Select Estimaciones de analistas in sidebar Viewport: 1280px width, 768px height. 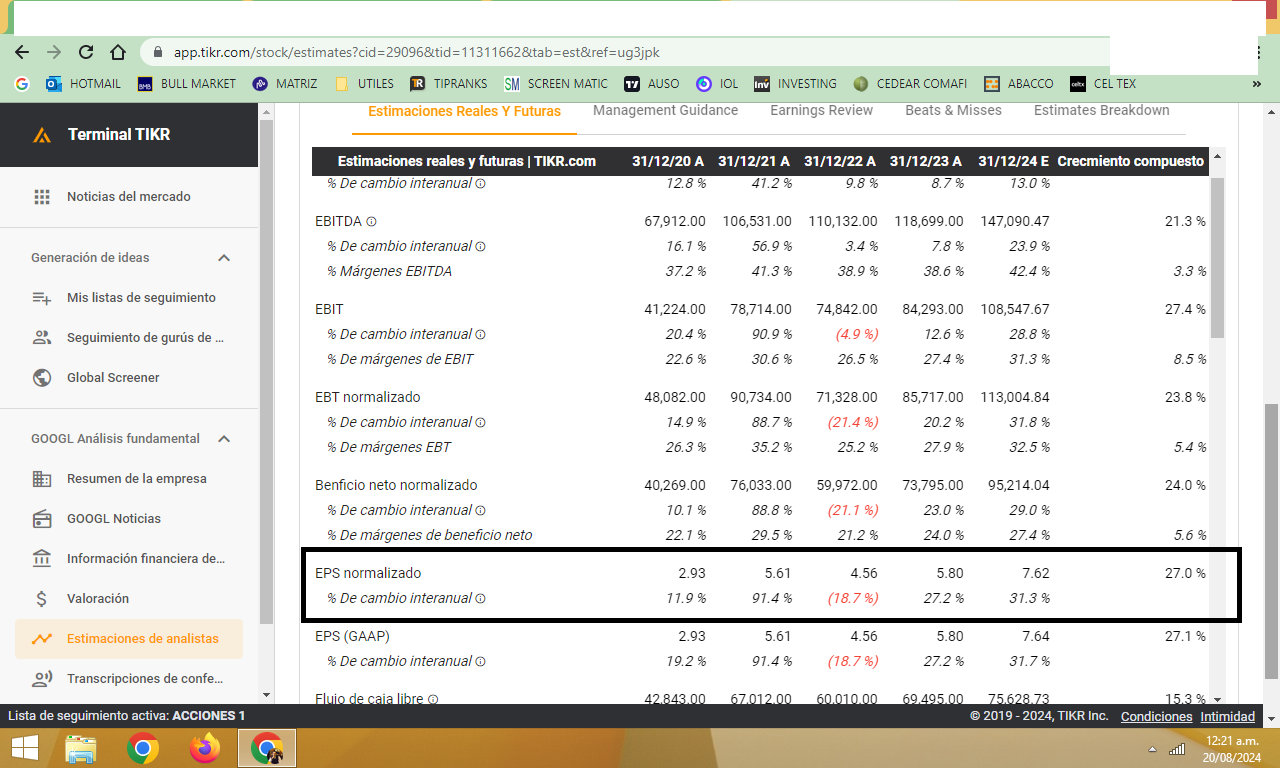(129, 639)
